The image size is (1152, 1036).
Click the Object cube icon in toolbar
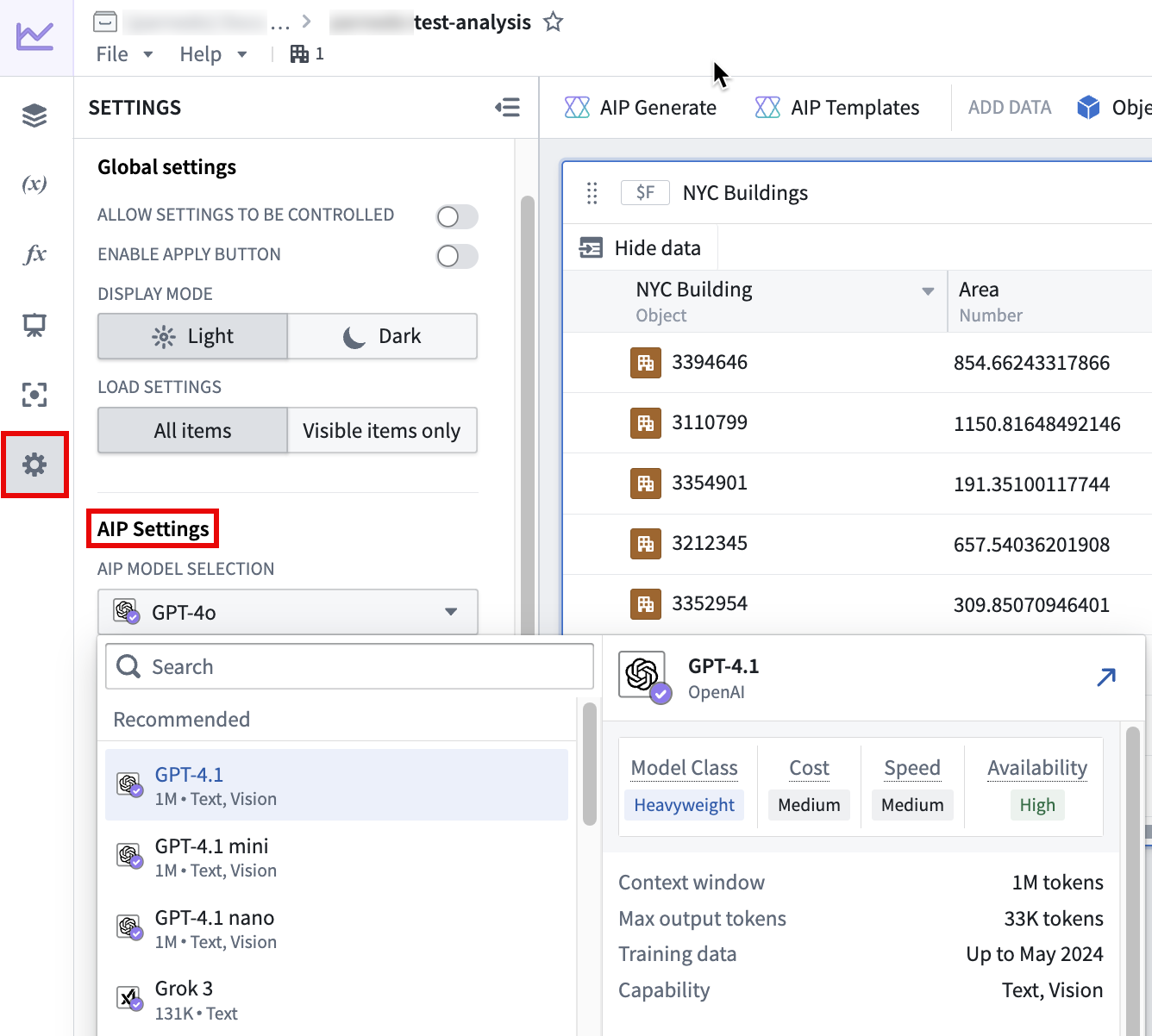coord(1089,107)
